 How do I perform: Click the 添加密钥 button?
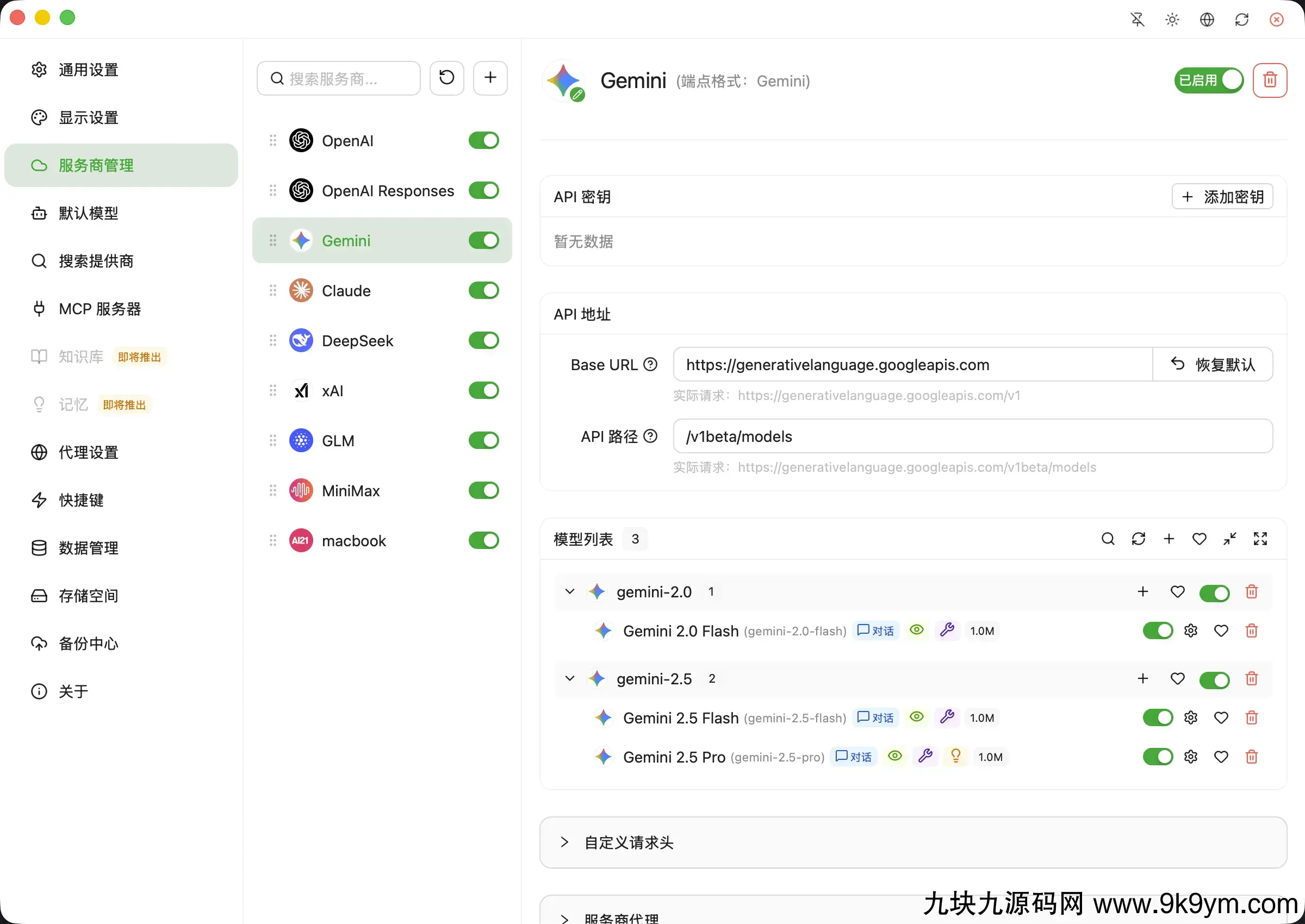[1222, 197]
